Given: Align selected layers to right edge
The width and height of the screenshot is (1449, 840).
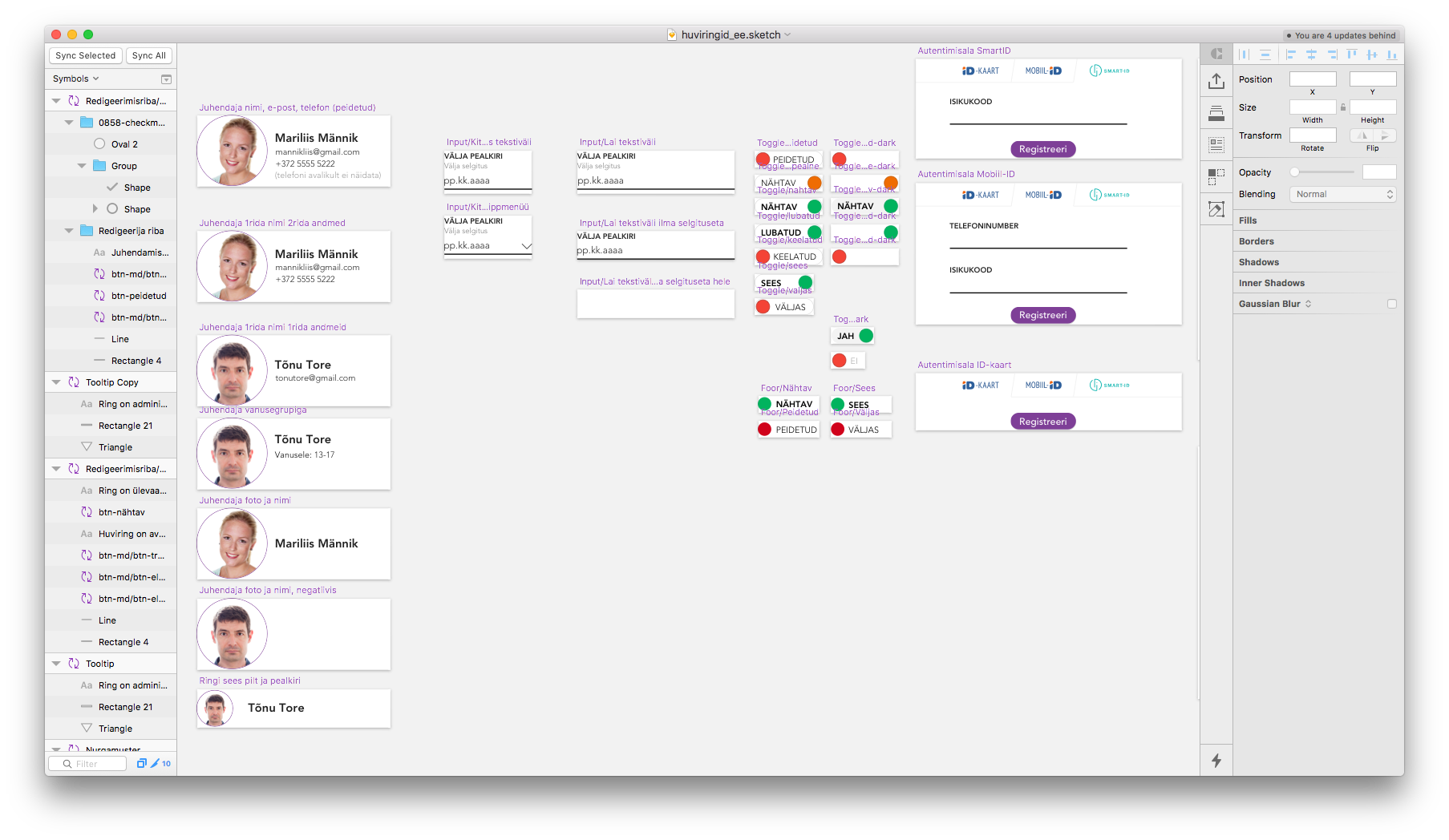Looking at the screenshot, I should point(1332,55).
